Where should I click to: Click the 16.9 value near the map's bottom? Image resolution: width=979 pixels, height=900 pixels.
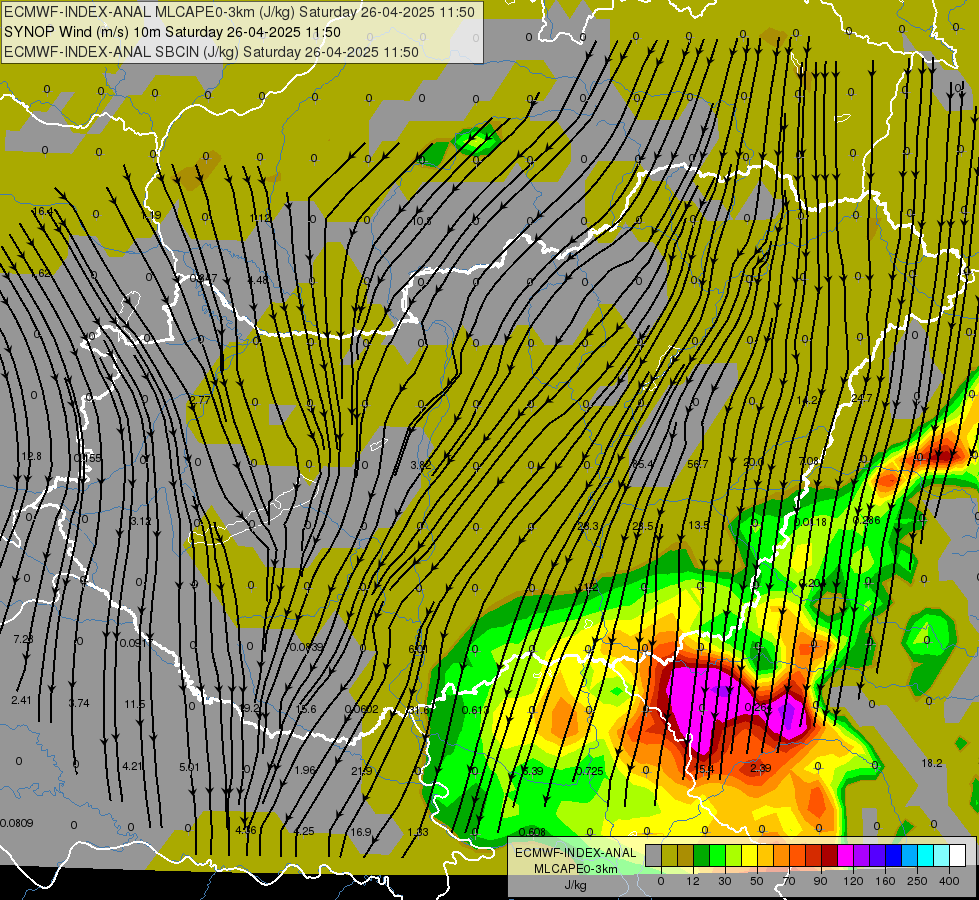coord(361,832)
